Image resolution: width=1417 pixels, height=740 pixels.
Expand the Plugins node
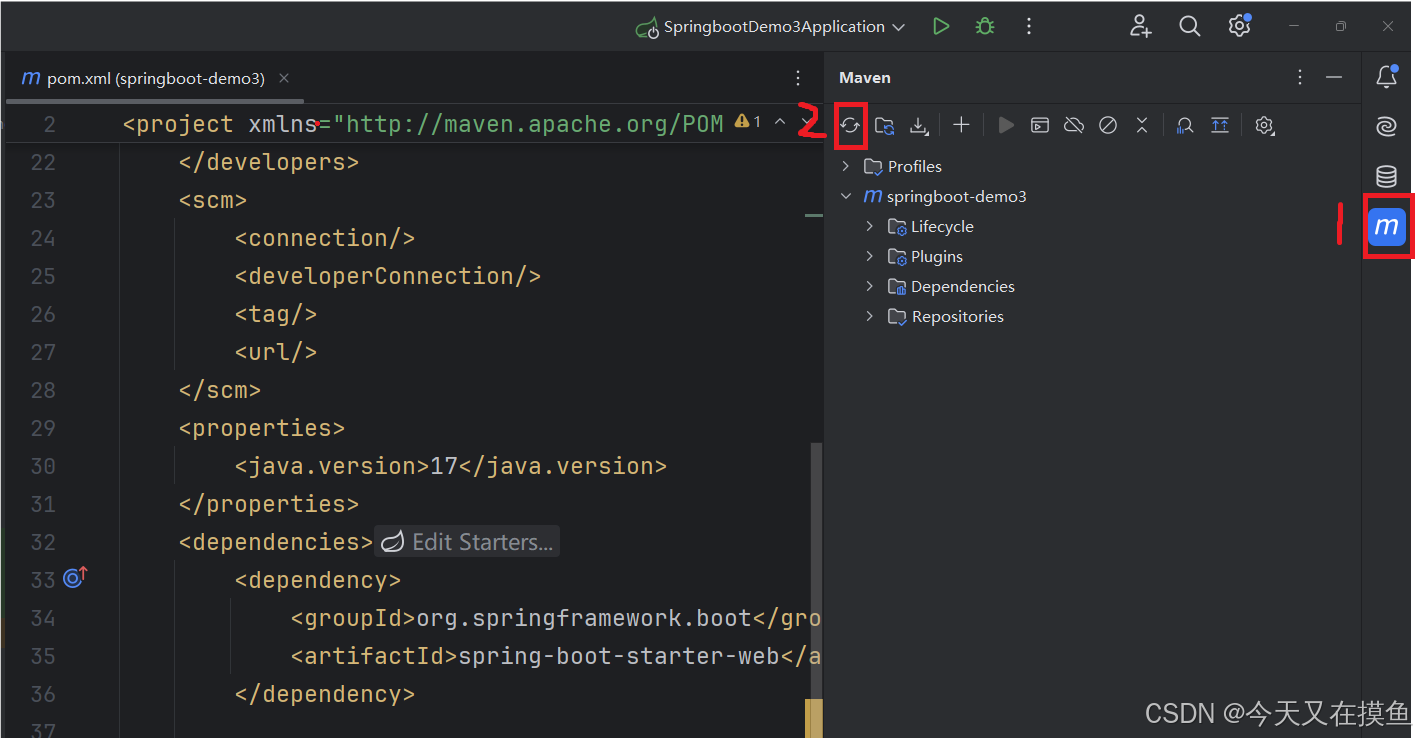(870, 256)
